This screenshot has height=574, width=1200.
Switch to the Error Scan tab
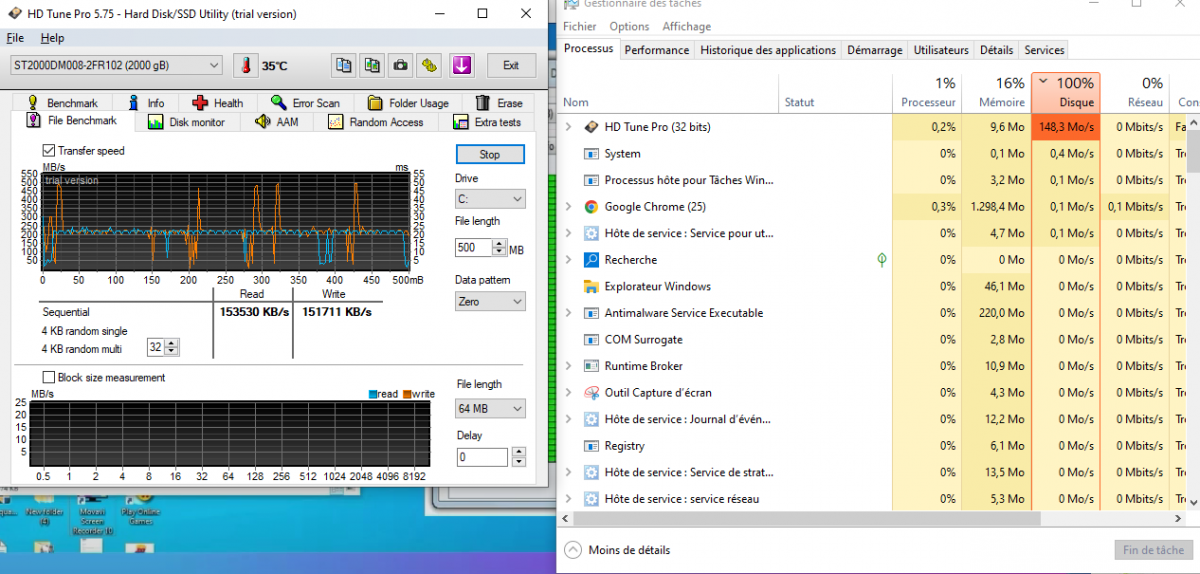tap(304, 103)
